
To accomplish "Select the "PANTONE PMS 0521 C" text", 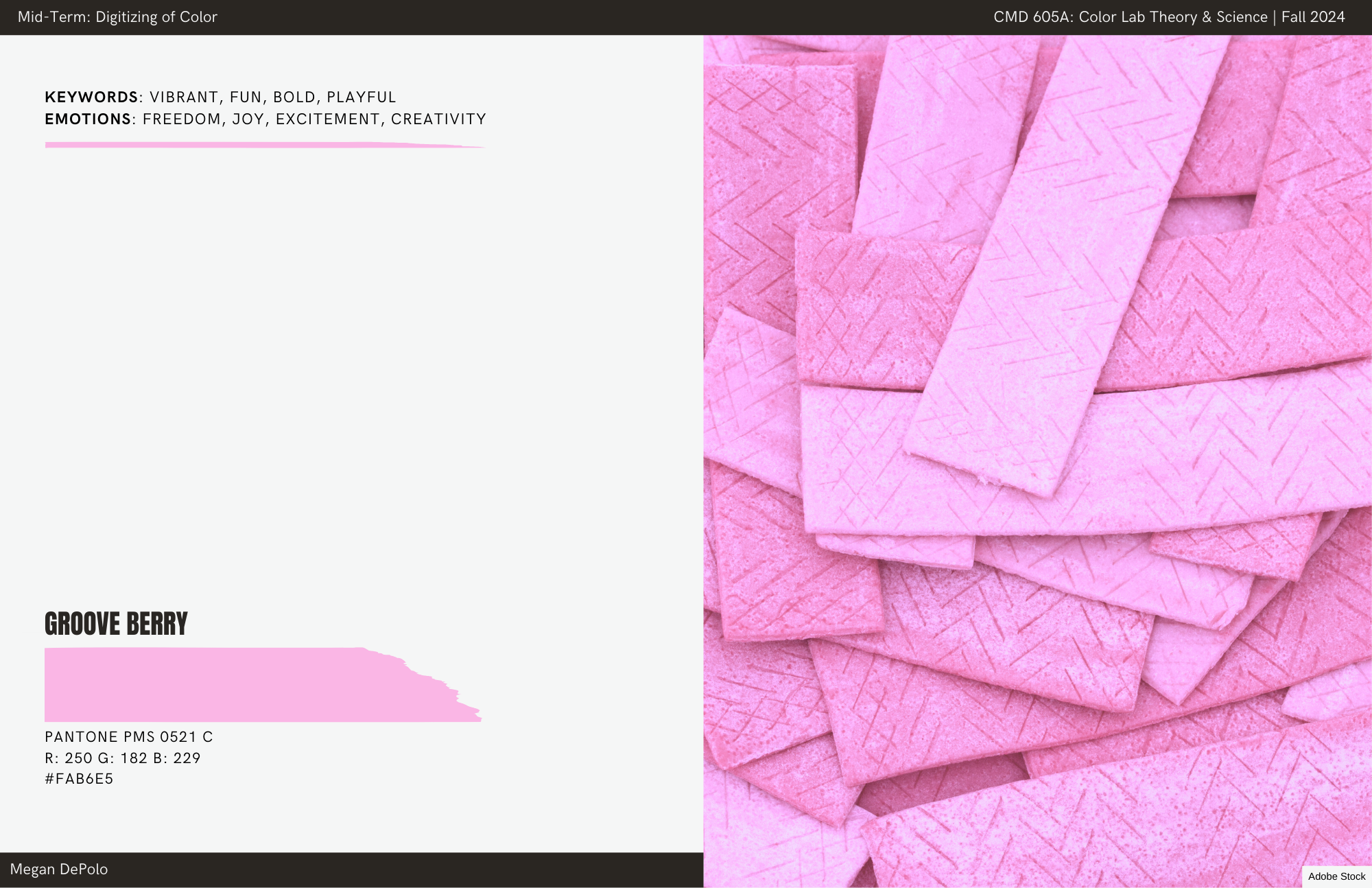I will point(129,737).
